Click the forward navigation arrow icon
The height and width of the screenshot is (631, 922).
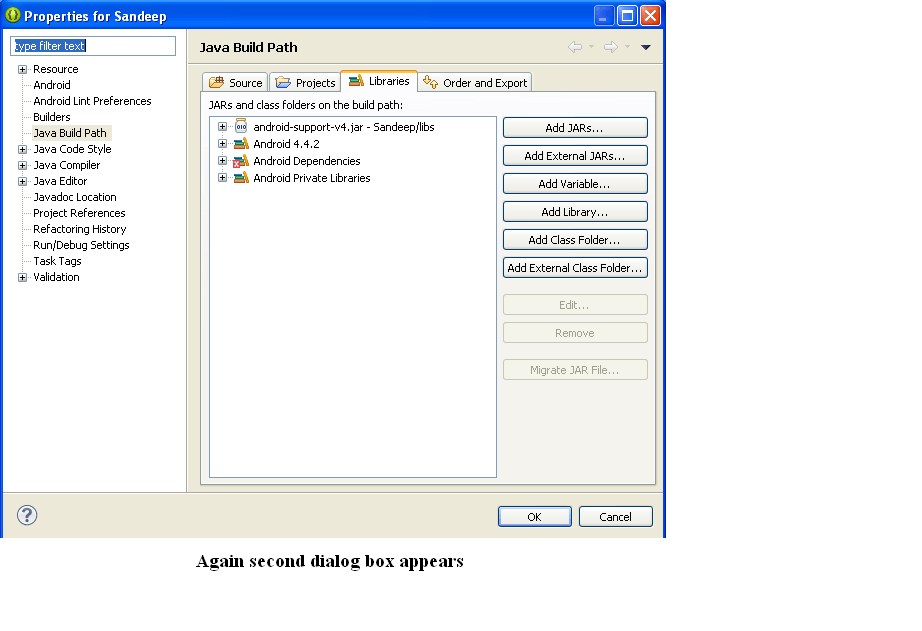point(610,47)
